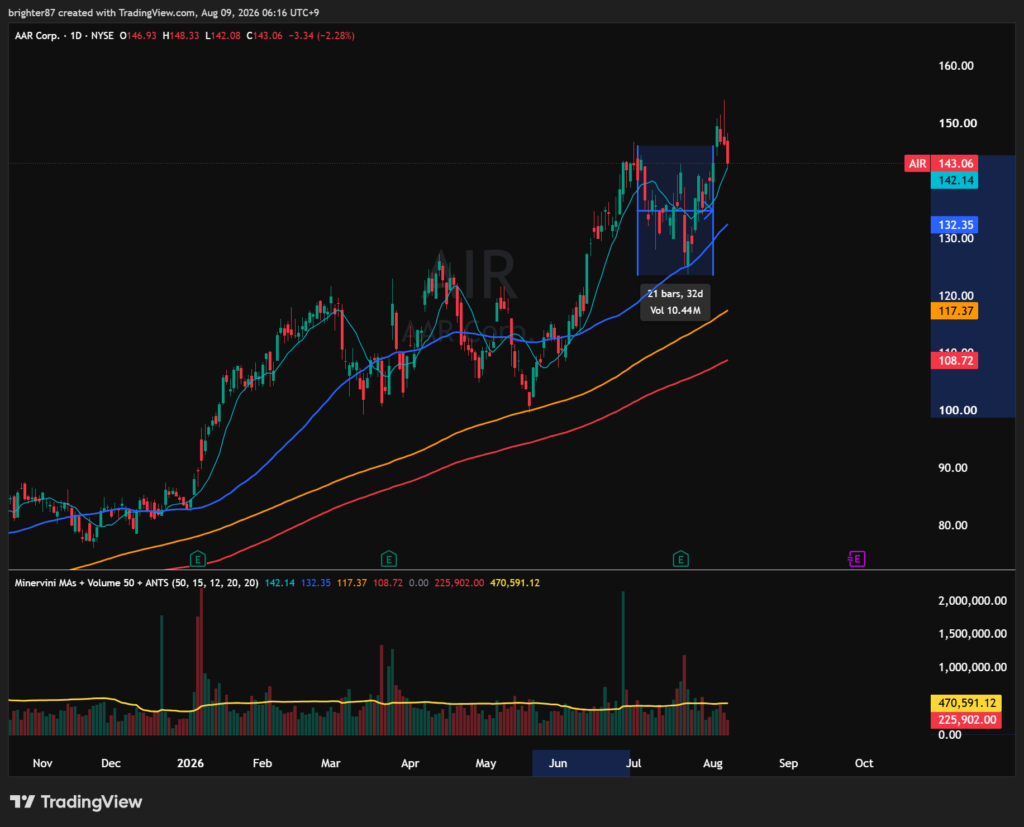Click the 130.00 price scale label

pos(955,238)
